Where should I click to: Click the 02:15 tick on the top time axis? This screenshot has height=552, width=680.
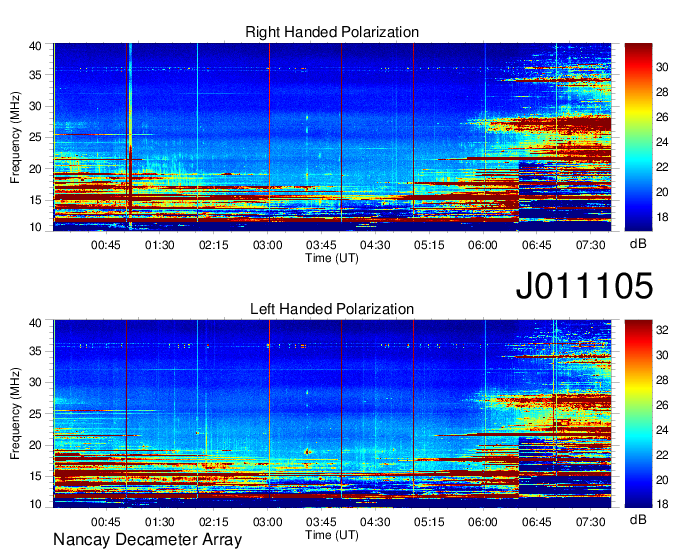213,245
